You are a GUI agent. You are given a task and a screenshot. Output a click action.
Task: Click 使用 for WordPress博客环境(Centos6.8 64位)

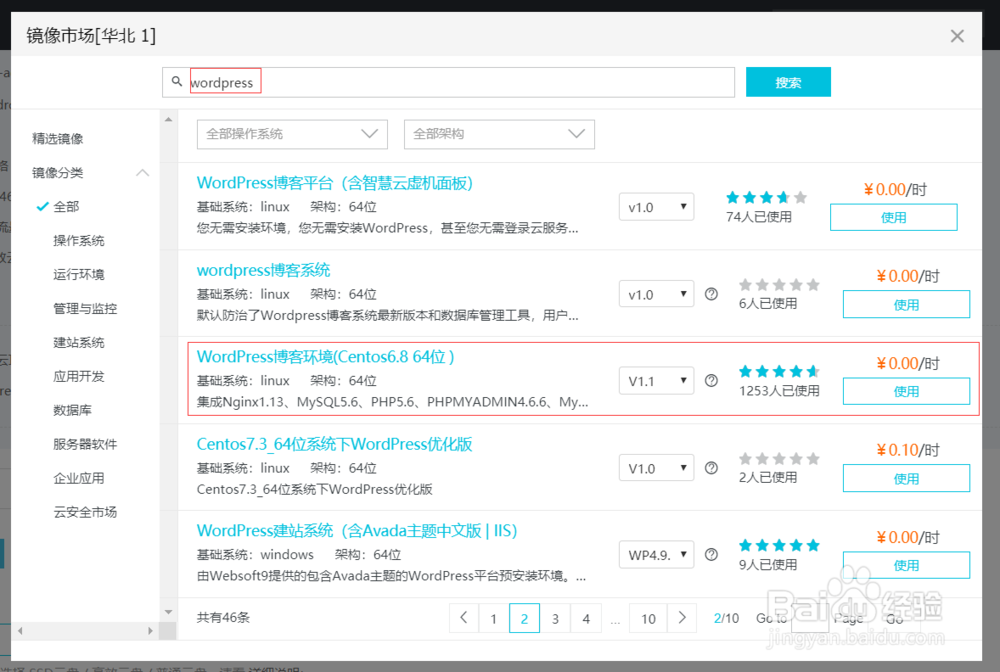[x=906, y=391]
